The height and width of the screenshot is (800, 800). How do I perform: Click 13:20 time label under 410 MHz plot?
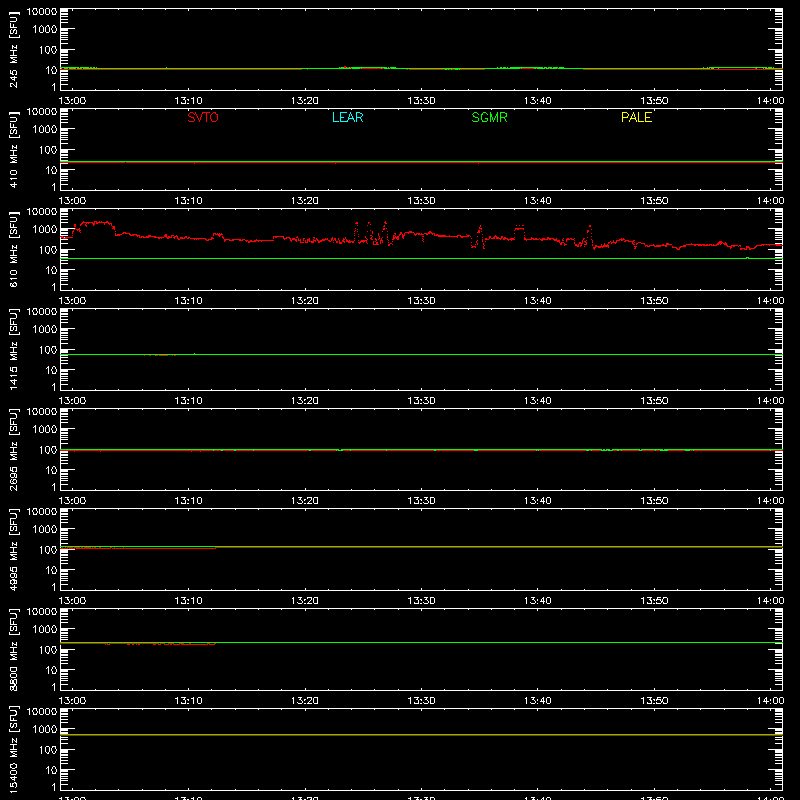click(x=305, y=201)
